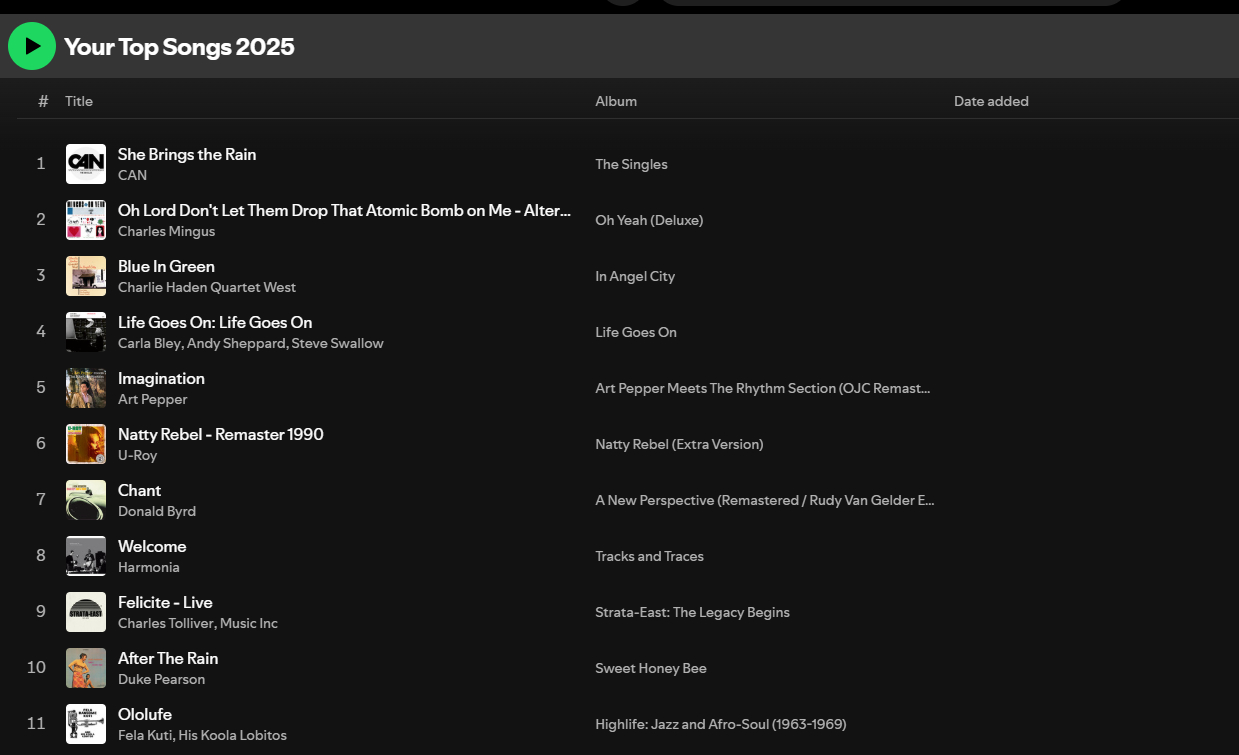Go to Carla Bley artist page
The width and height of the screenshot is (1239, 755).
pos(148,343)
